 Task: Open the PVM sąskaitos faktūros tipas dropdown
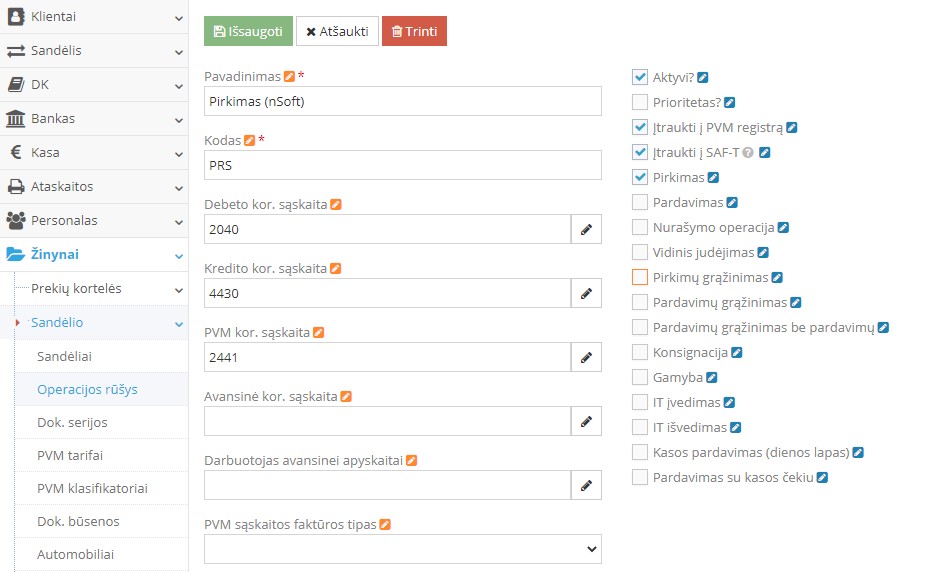point(402,549)
